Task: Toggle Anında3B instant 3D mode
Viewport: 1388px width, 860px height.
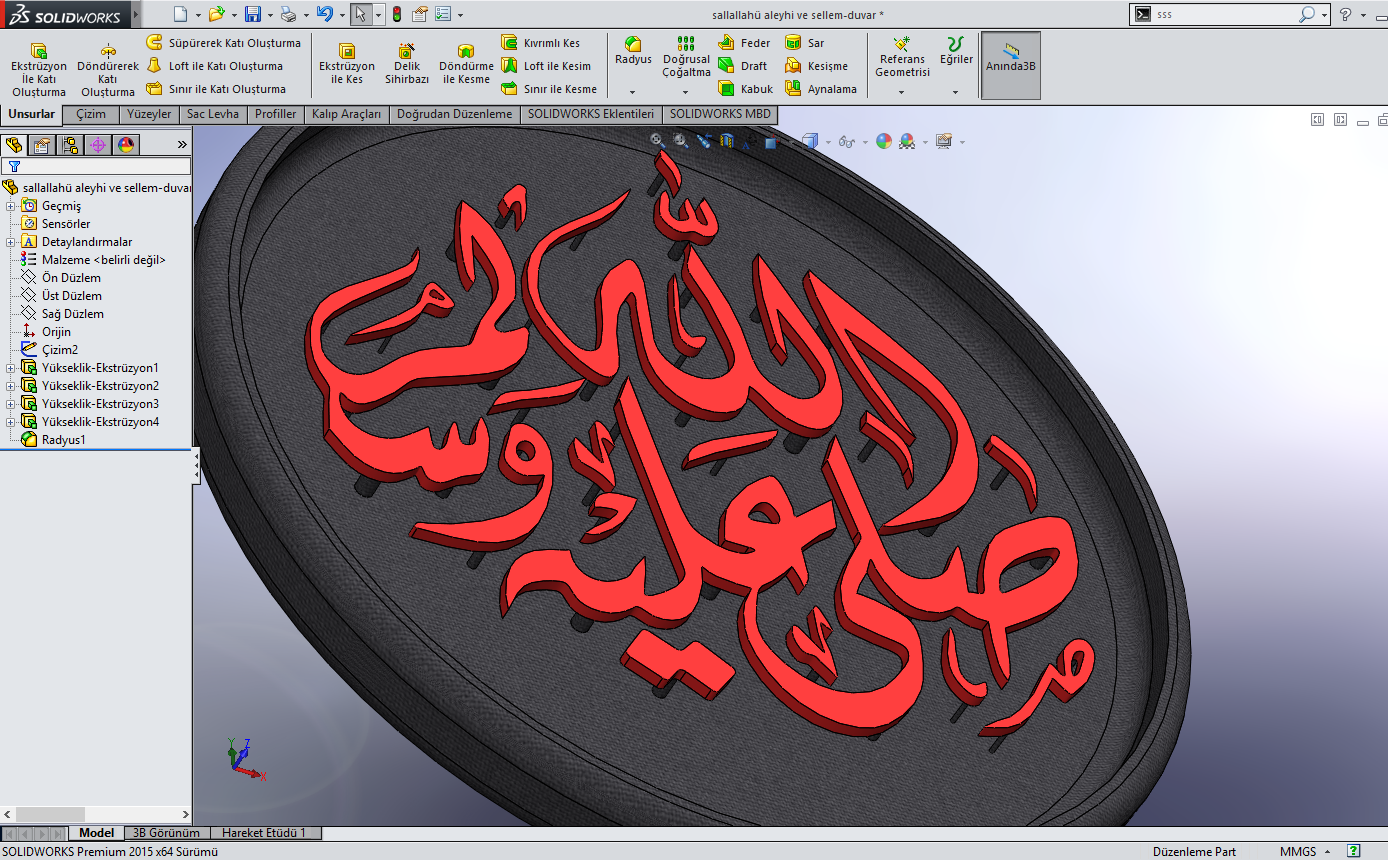Action: [x=1011, y=65]
